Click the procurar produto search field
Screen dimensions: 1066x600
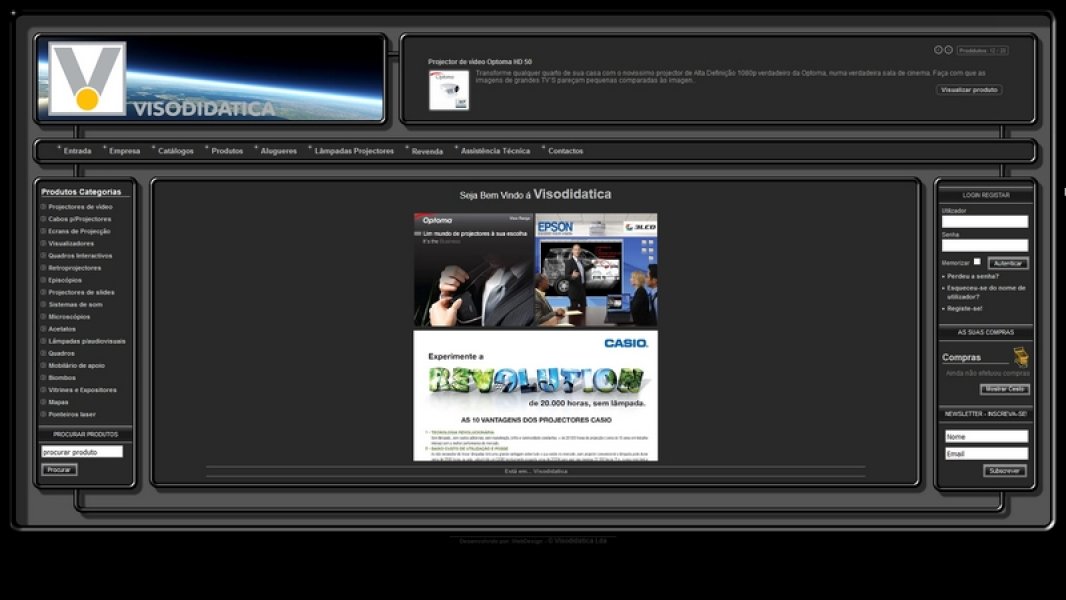pyautogui.click(x=82, y=451)
